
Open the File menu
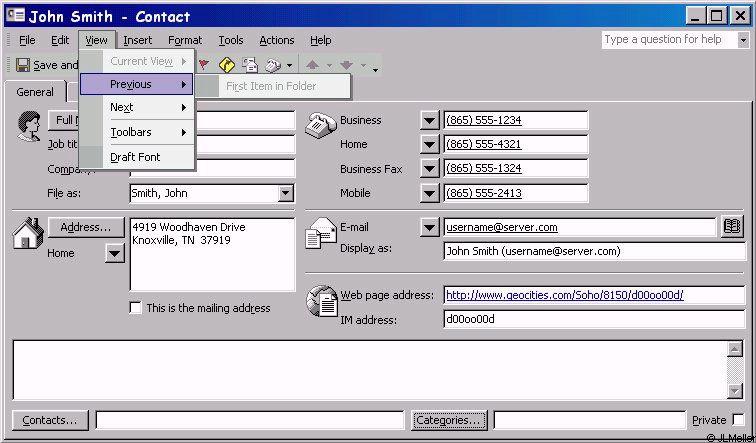point(27,40)
